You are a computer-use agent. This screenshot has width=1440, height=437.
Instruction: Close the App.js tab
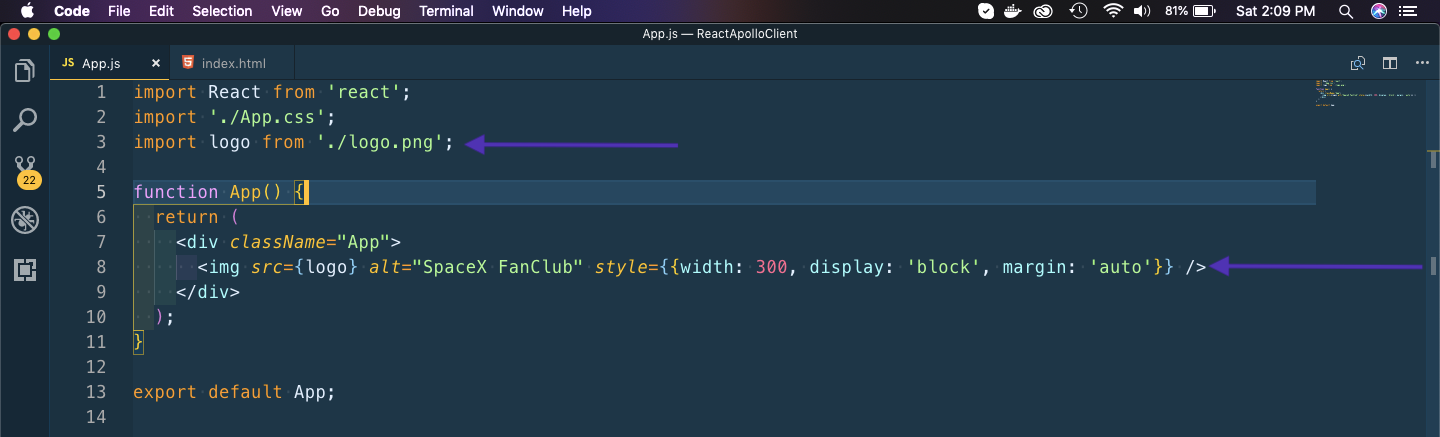155,63
